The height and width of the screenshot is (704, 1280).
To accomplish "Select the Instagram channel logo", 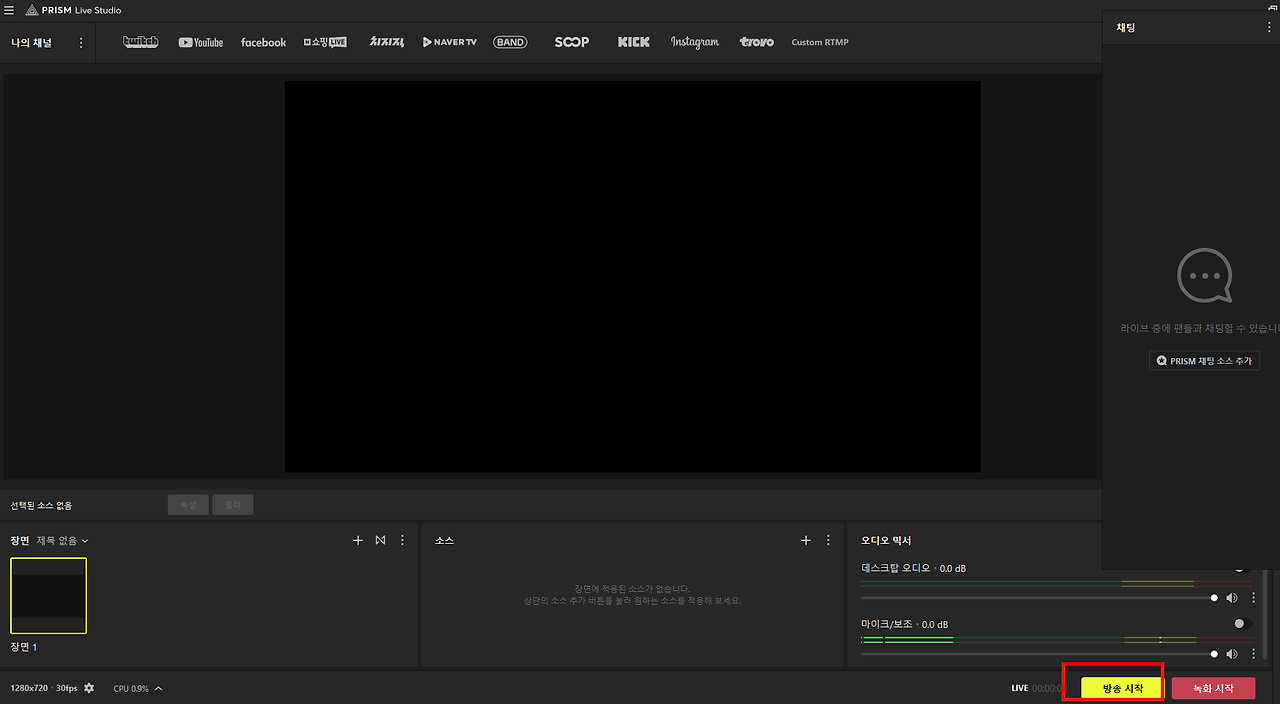I will (695, 42).
